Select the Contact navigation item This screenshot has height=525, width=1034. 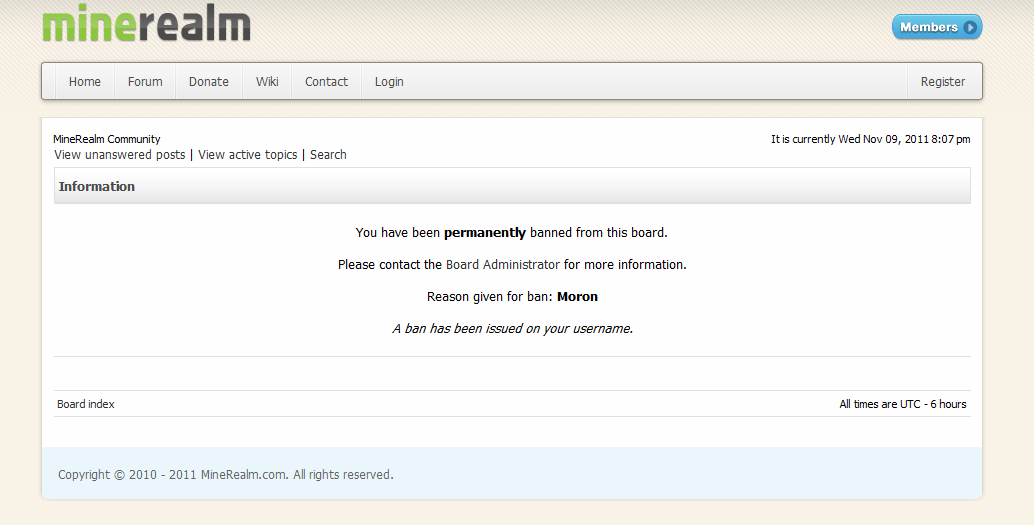[x=326, y=82]
